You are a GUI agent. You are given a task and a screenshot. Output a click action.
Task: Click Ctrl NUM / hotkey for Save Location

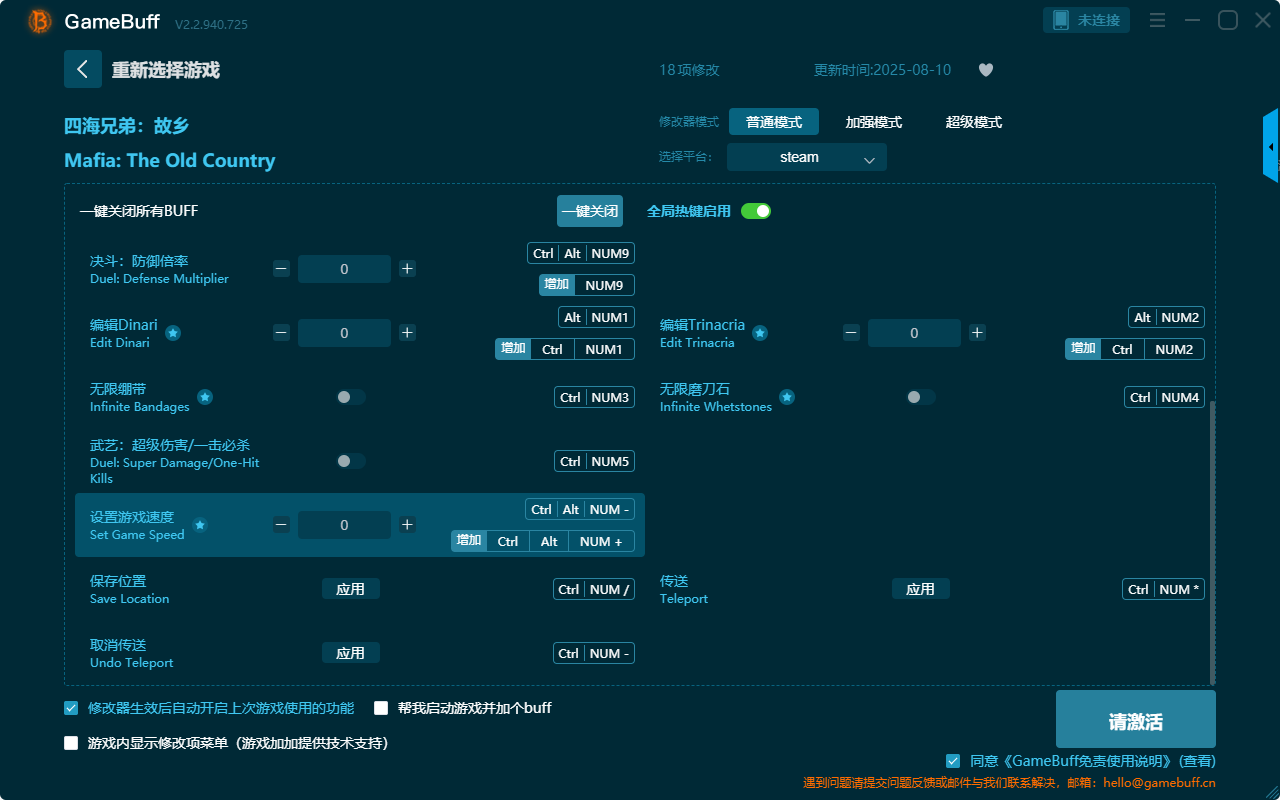point(594,589)
